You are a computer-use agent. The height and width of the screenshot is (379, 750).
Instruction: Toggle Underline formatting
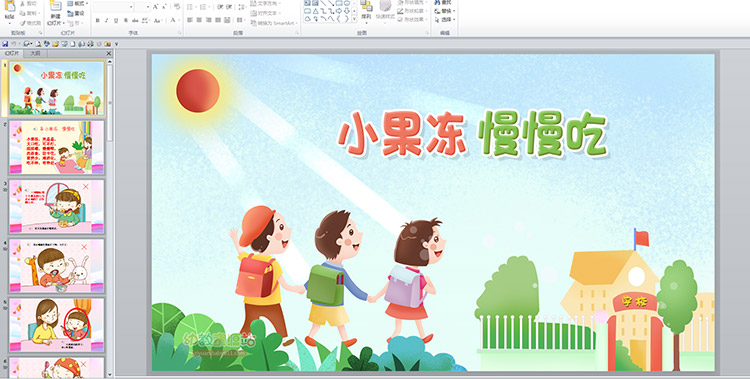click(x=116, y=21)
